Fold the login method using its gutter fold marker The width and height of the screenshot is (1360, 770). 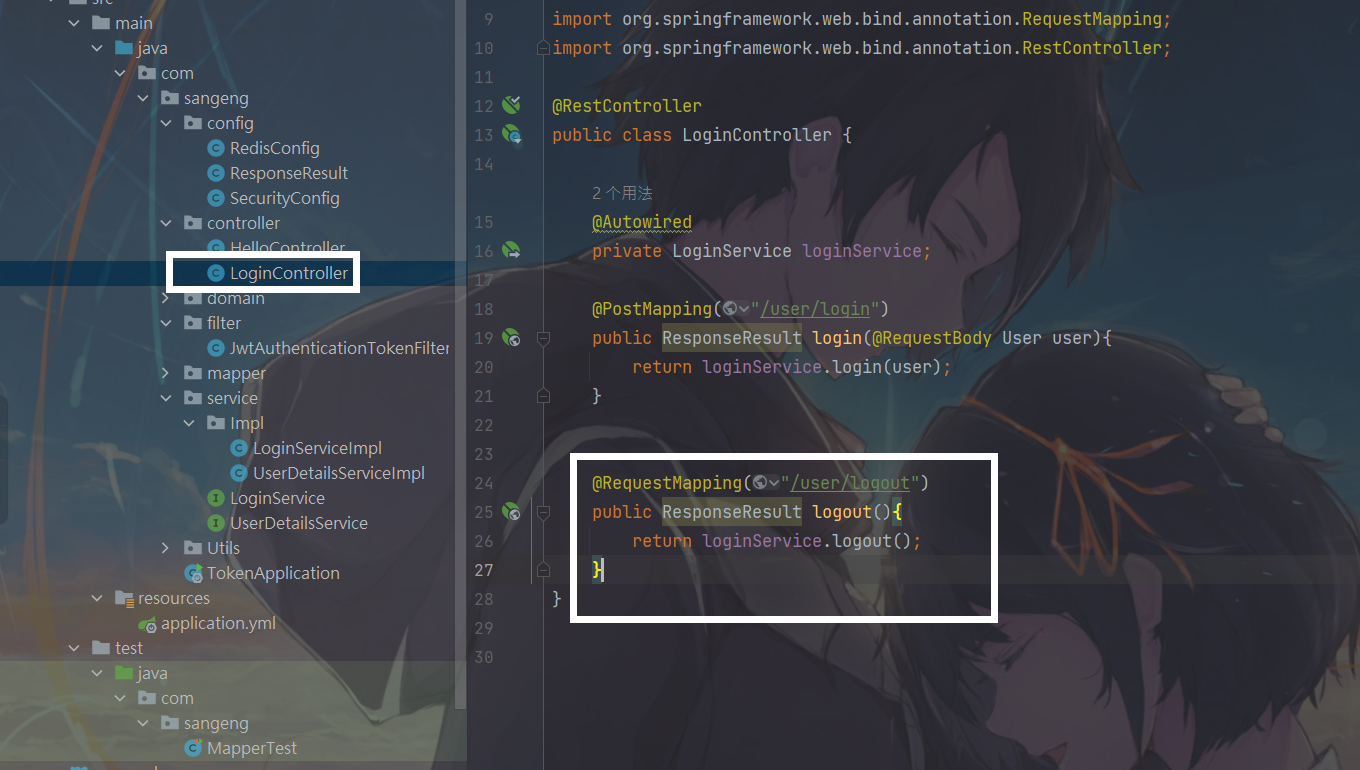[543, 338]
